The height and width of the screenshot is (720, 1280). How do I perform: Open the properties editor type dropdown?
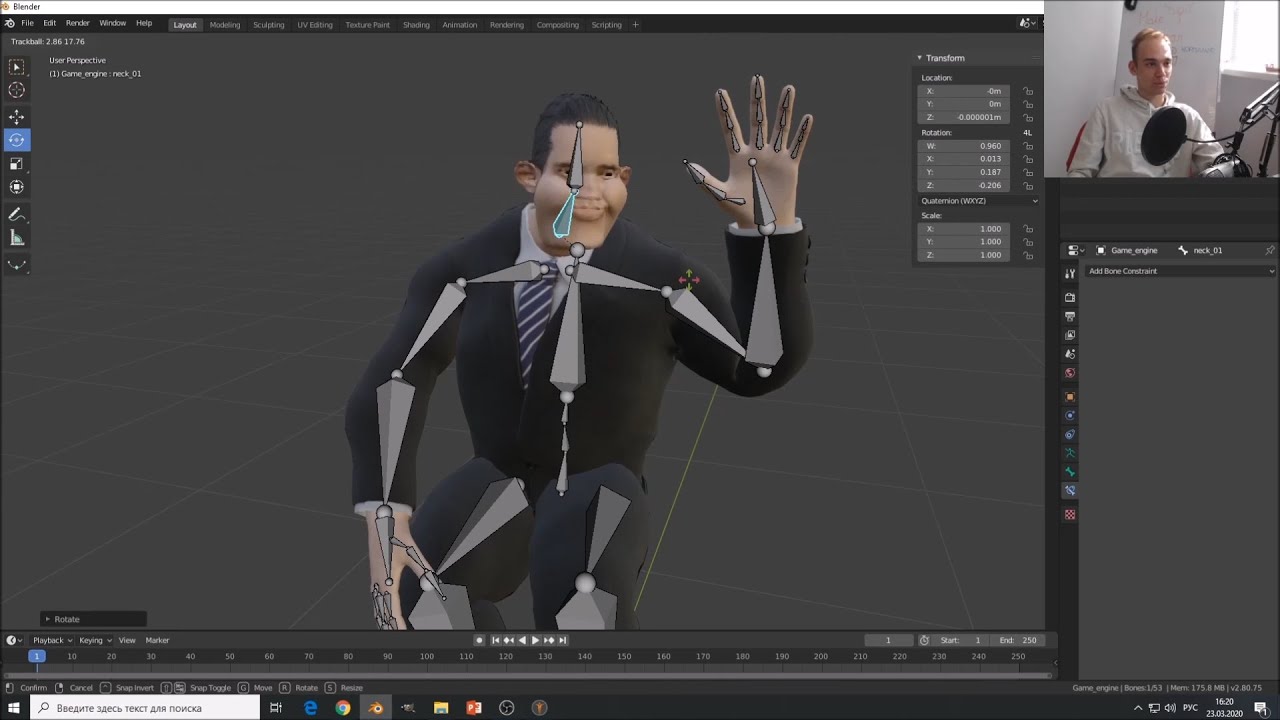pos(1075,250)
